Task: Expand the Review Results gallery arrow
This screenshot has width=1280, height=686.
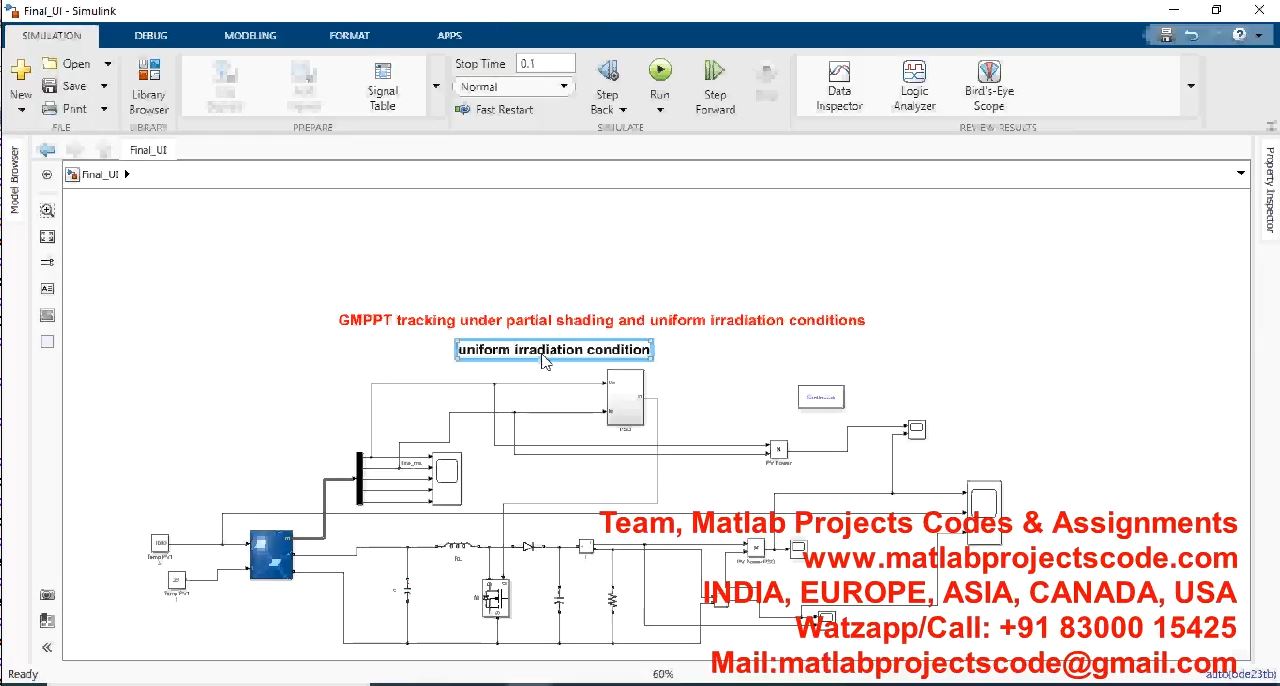Action: [1190, 86]
